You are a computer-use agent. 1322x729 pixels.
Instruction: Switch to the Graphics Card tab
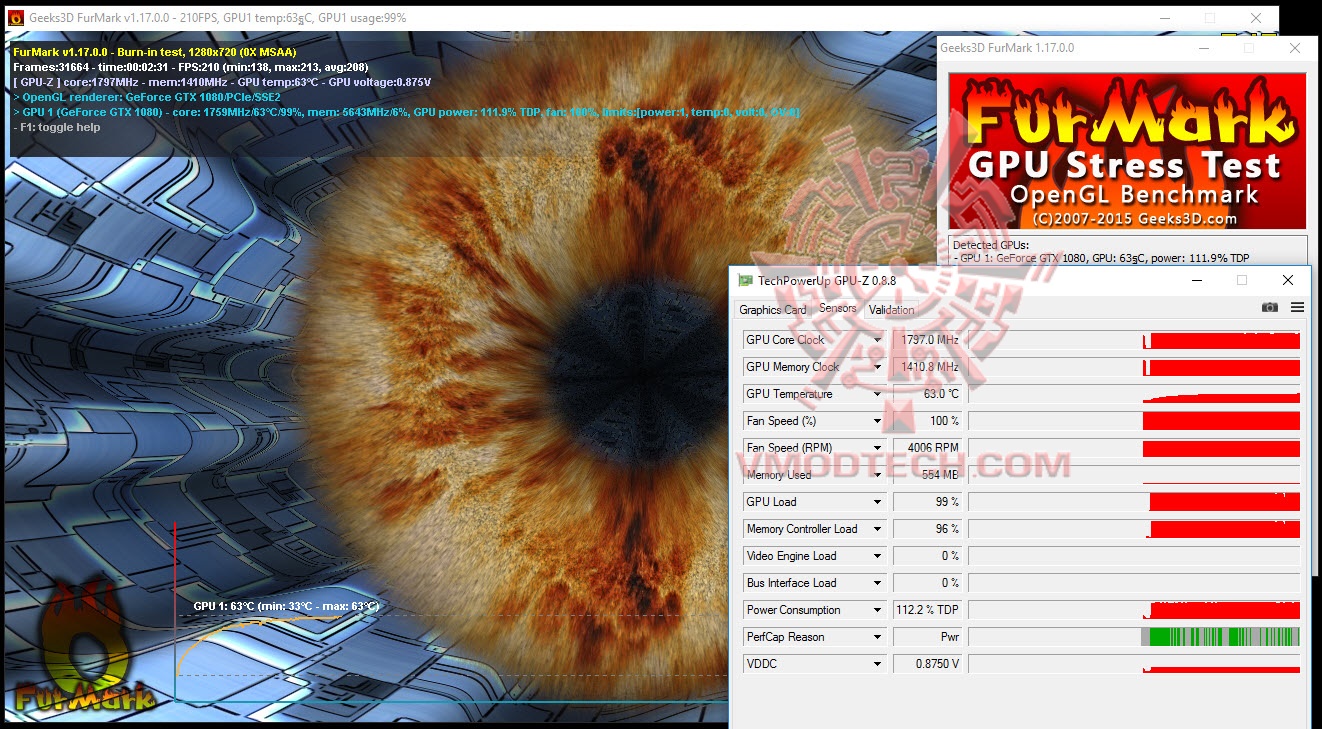click(x=773, y=310)
